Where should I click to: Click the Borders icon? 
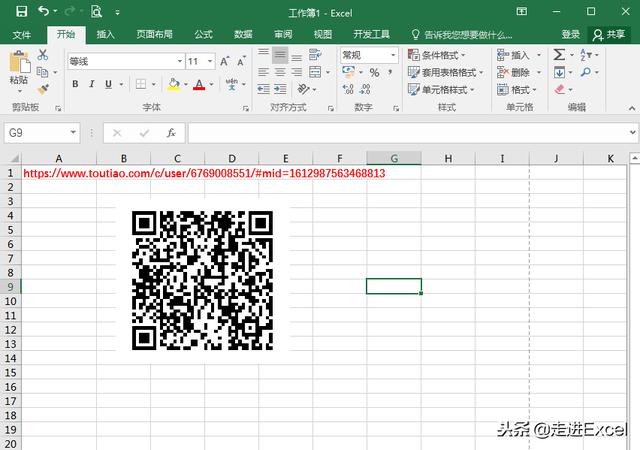[x=141, y=84]
